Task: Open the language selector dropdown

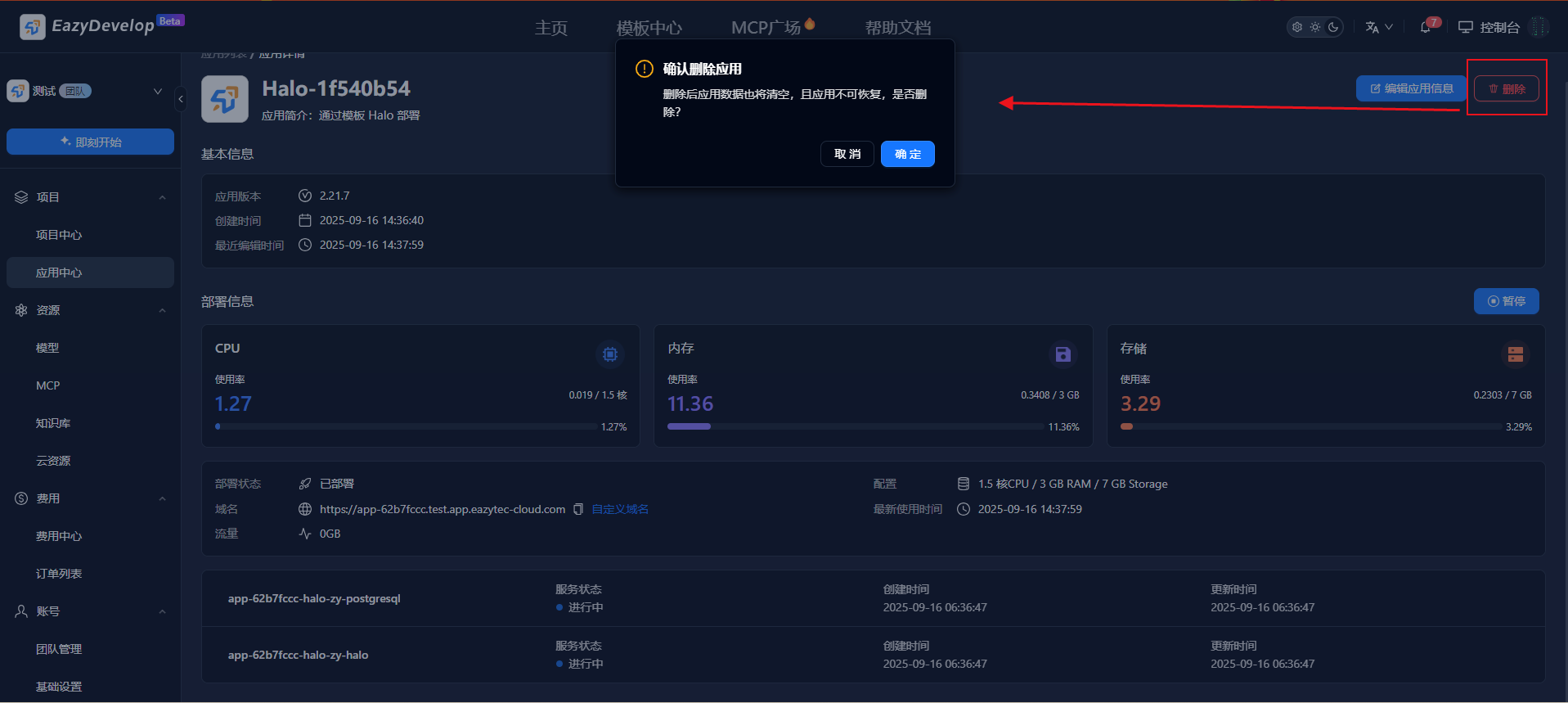Action: [x=1378, y=27]
